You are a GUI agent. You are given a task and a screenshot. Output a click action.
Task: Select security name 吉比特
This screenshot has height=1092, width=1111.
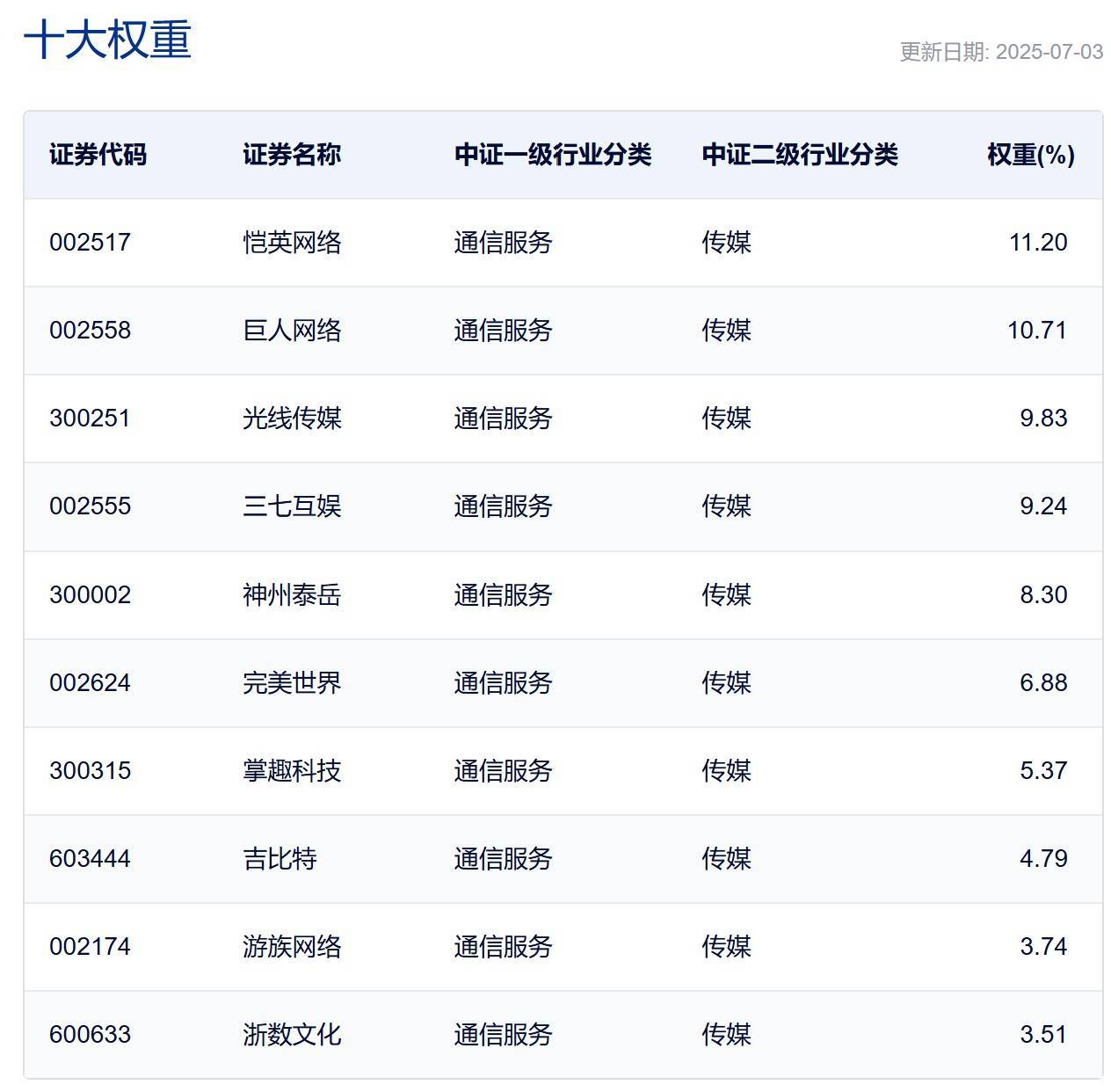click(x=280, y=859)
